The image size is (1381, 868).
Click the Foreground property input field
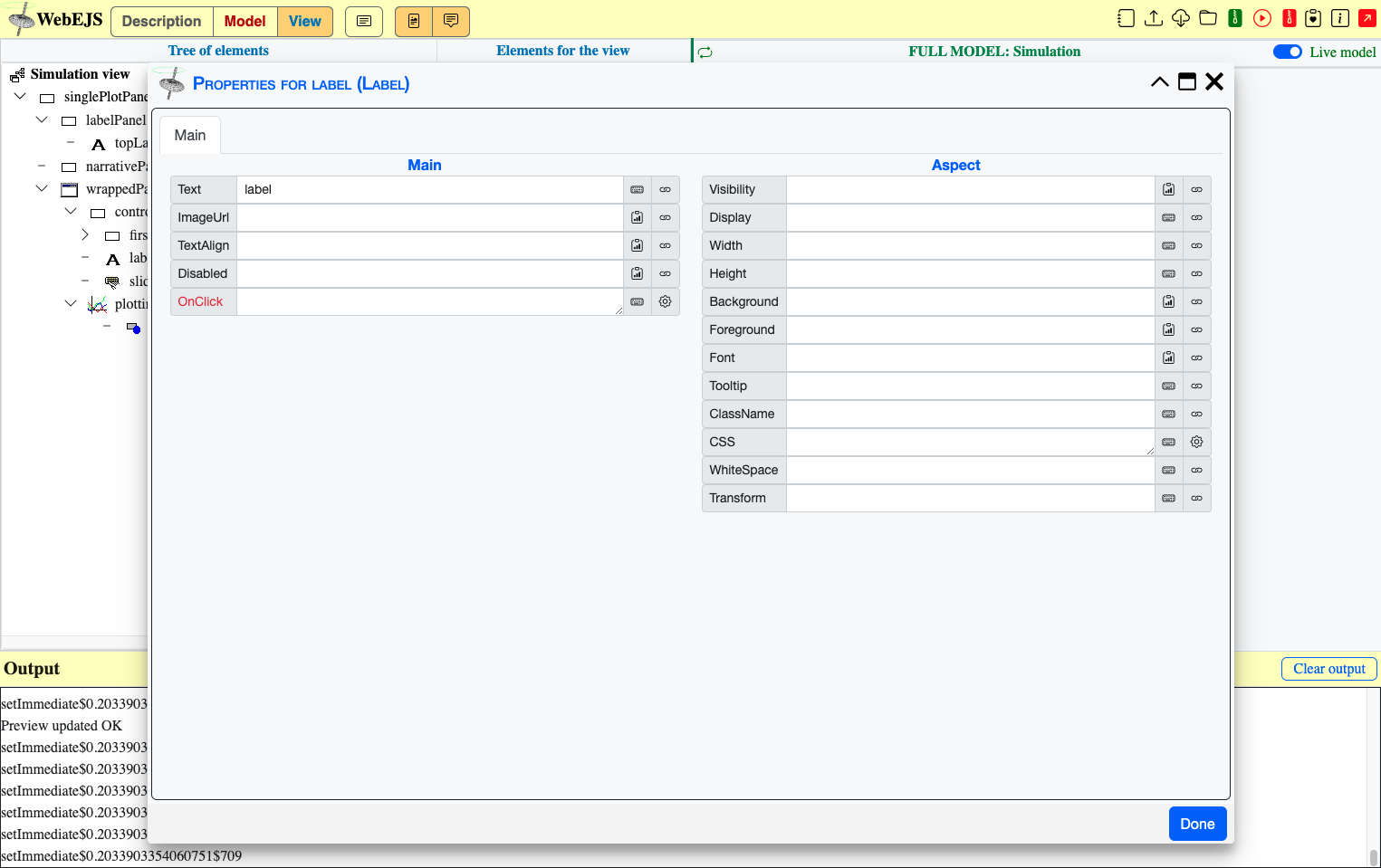click(x=970, y=329)
